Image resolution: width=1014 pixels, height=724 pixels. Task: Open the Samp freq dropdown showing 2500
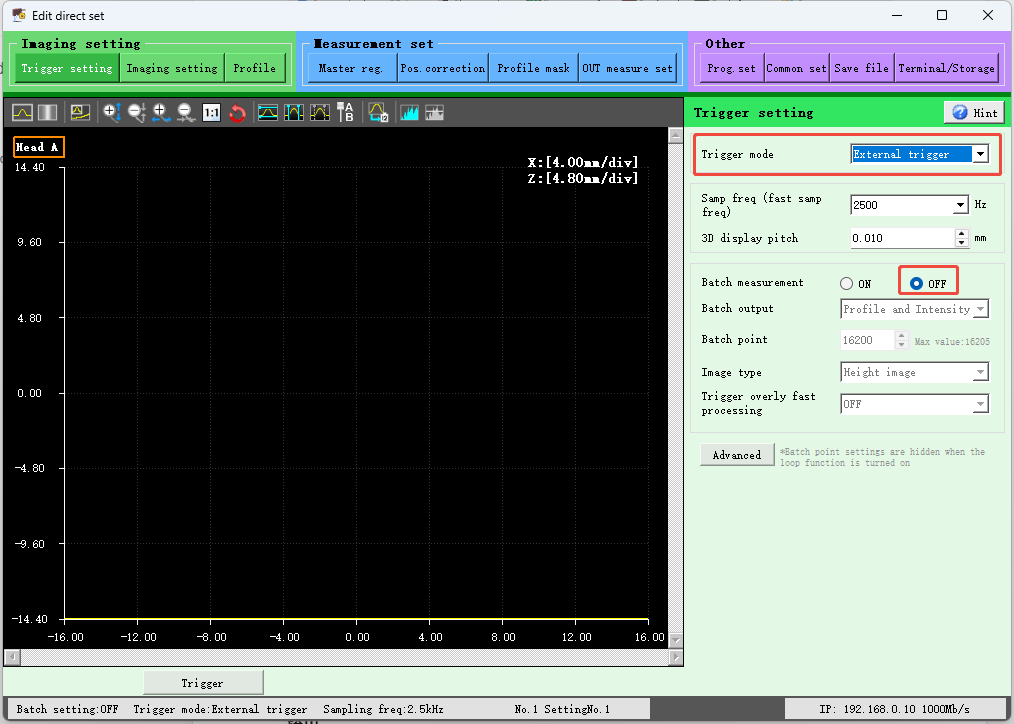tap(960, 205)
